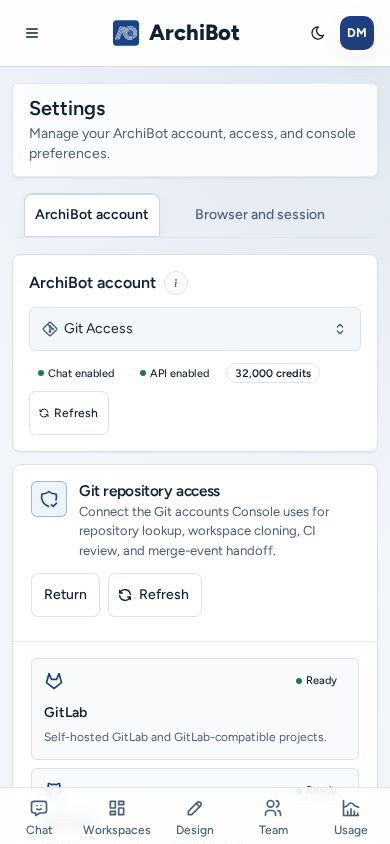Click the ArchiBot logo icon
The image size is (390, 844).
pos(126,33)
